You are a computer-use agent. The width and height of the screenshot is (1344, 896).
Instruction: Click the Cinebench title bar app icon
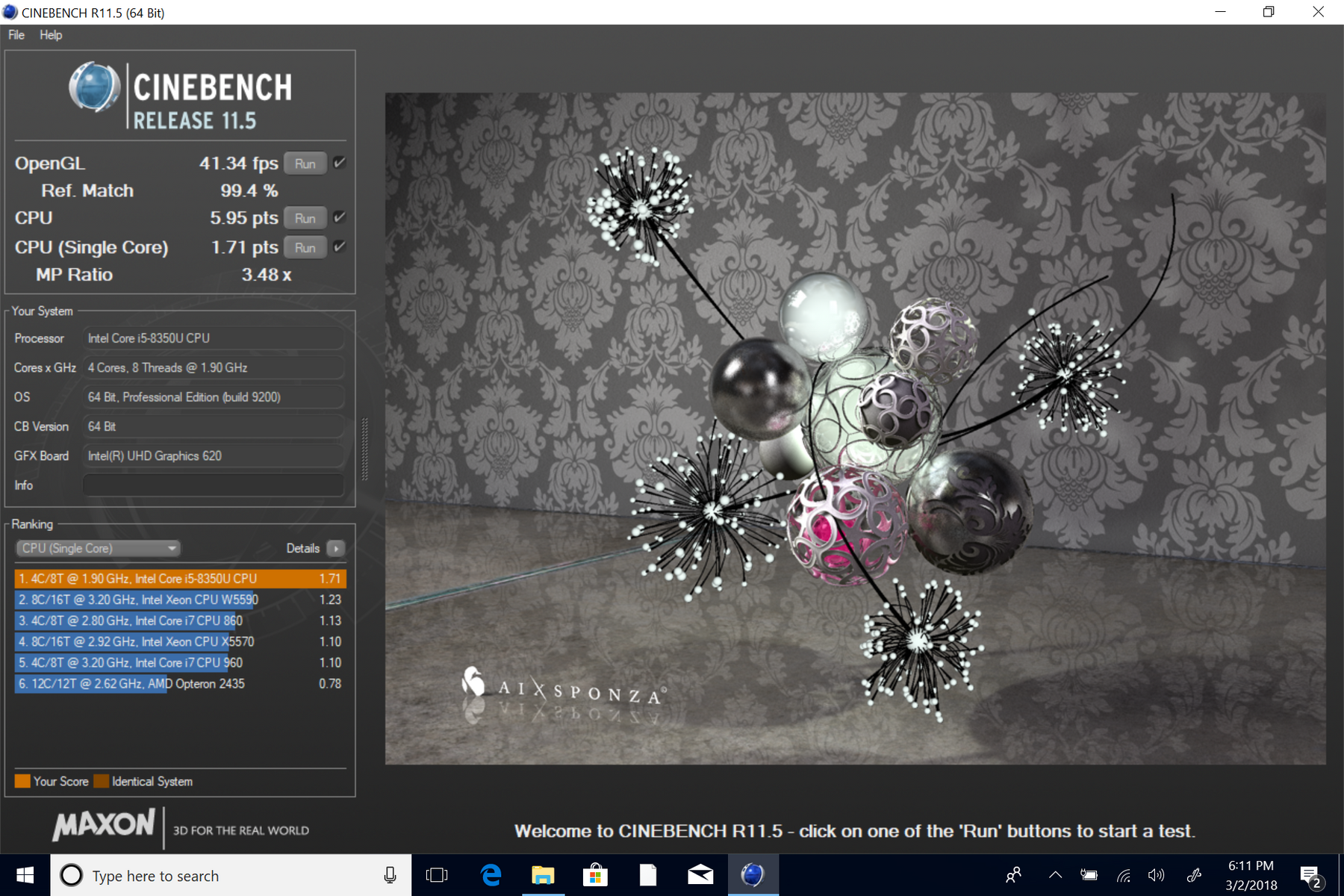click(x=10, y=12)
